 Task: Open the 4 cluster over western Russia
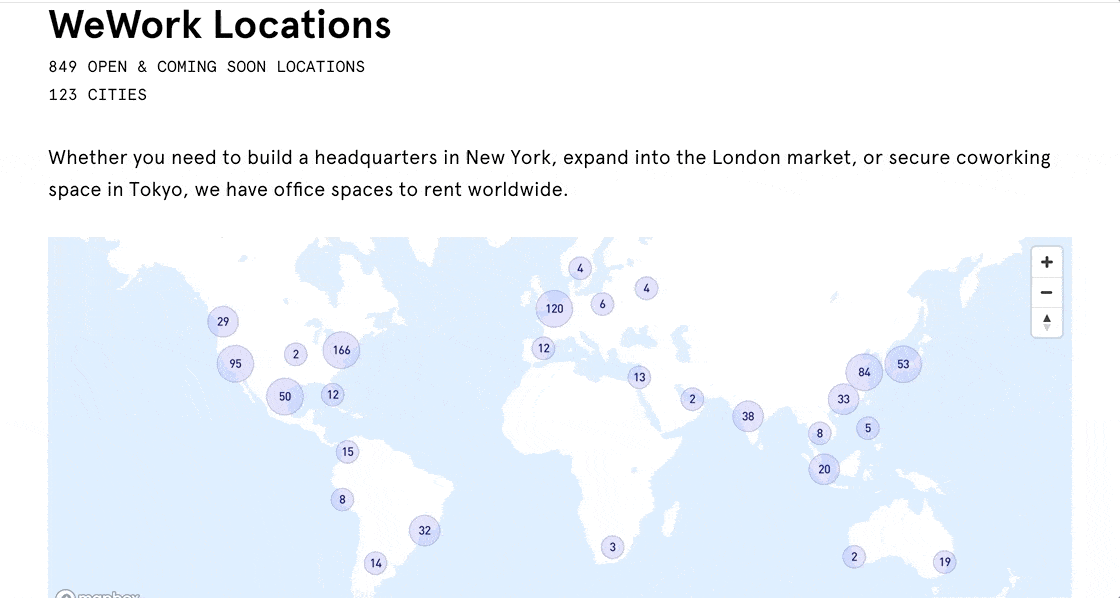[x=646, y=289]
